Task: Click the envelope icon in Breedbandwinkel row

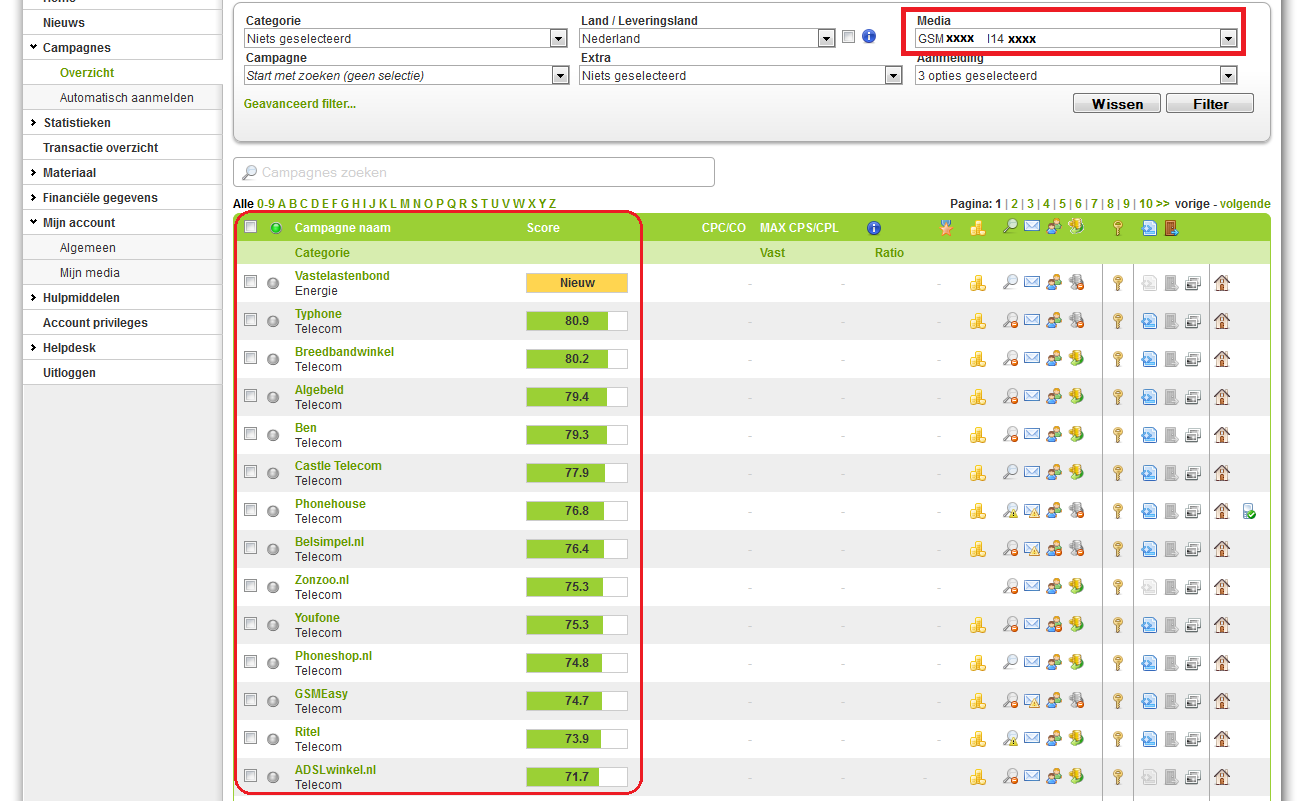Action: click(1032, 359)
